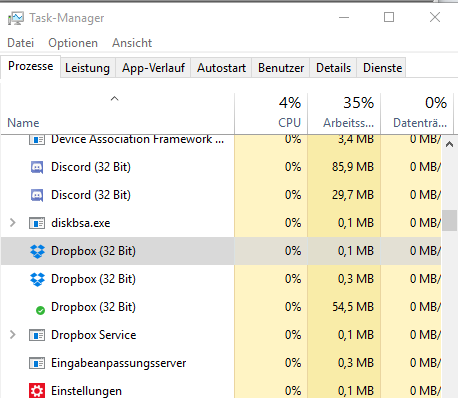Image resolution: width=458 pixels, height=398 pixels.
Task: Maximize the Task-Manager window
Action: [x=389, y=17]
